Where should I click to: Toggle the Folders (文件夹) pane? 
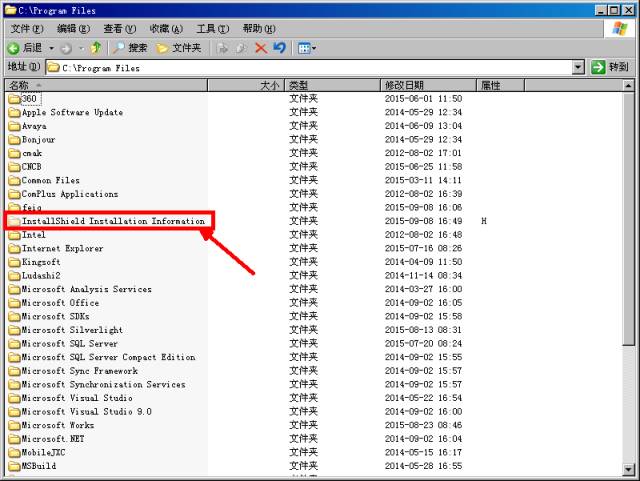click(x=178, y=48)
